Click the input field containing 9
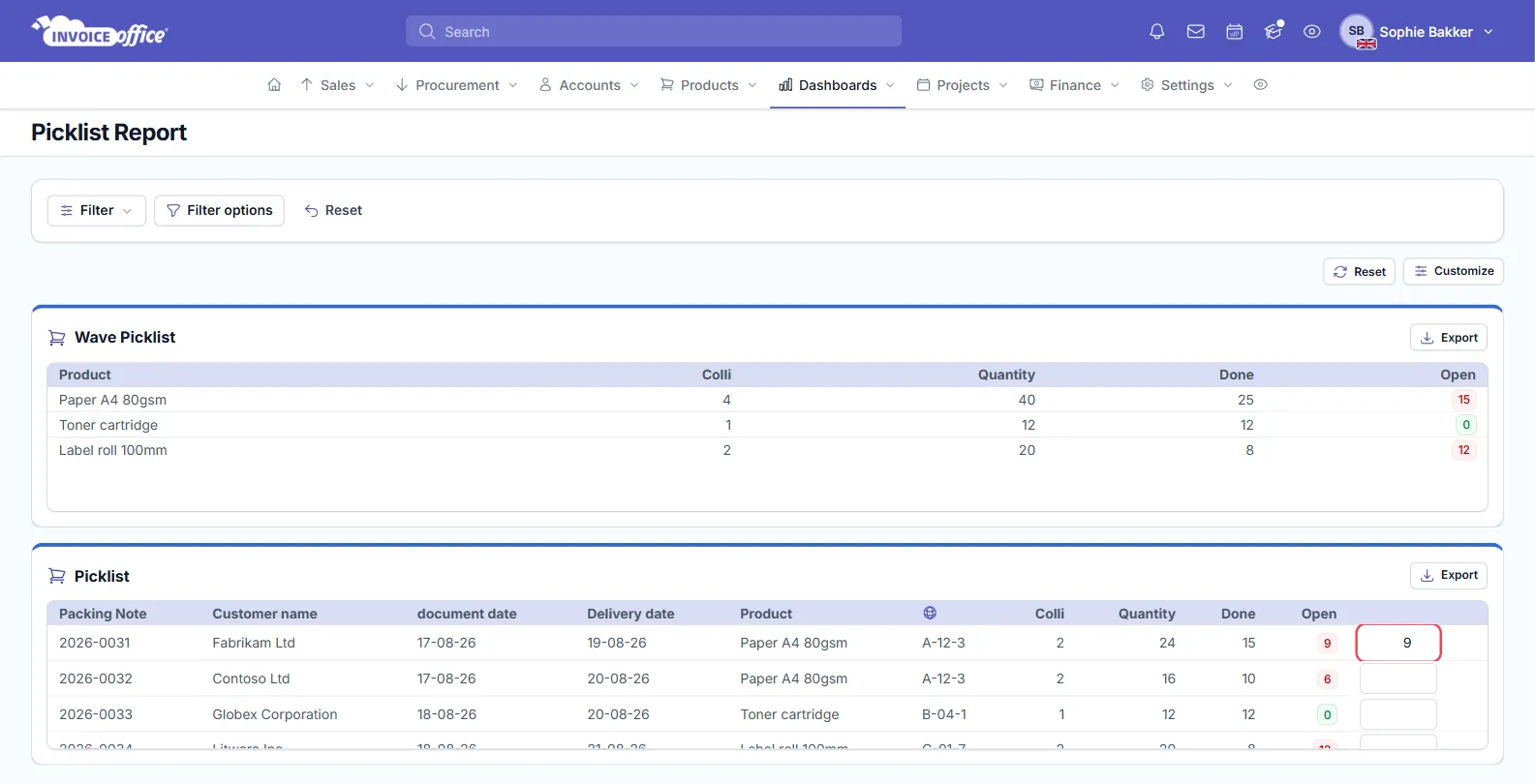This screenshot has height=784, width=1535. pyautogui.click(x=1398, y=643)
